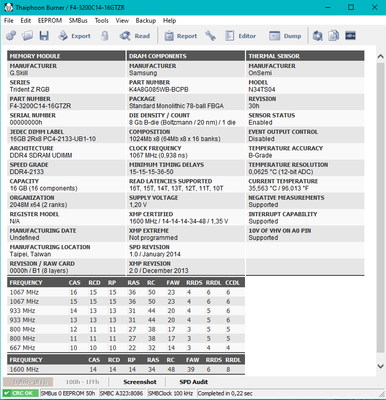Click the magnifier chip icon in toolbar
Image resolution: width=386 pixels, height=400 pixels.
(x=317, y=36)
